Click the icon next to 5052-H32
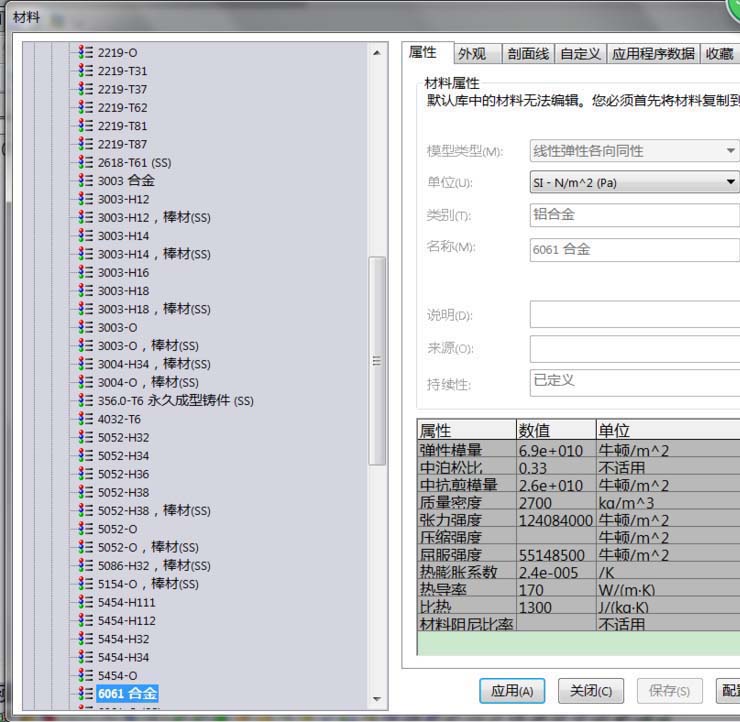 [x=86, y=438]
